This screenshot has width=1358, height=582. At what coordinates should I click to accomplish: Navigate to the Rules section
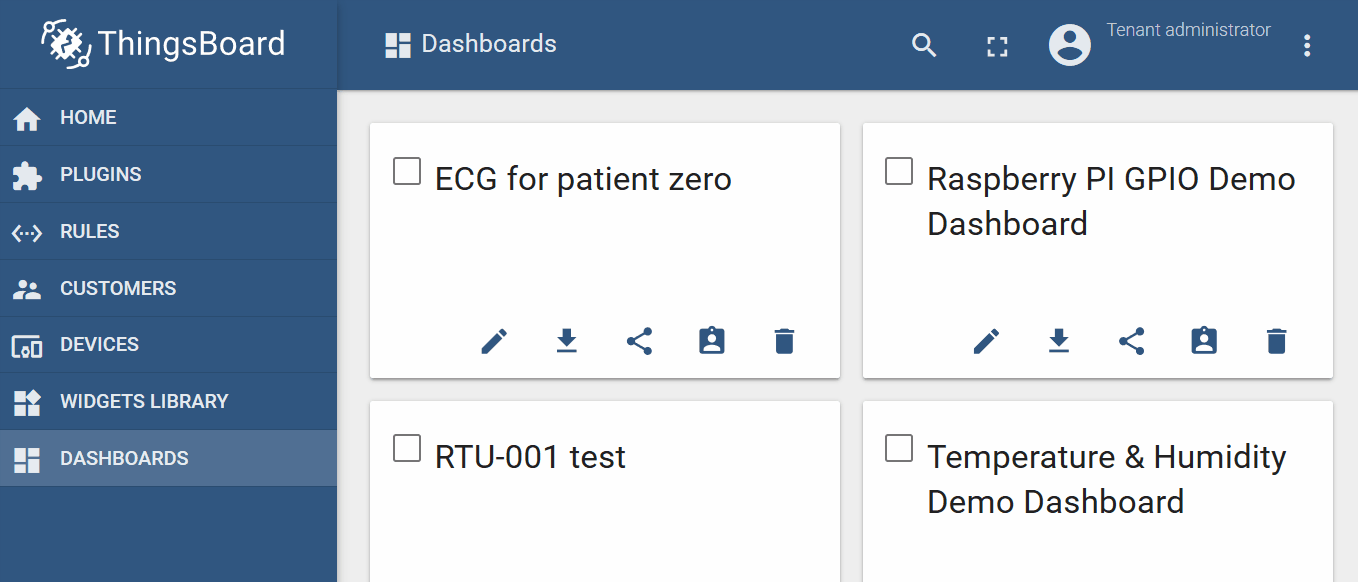click(x=90, y=231)
